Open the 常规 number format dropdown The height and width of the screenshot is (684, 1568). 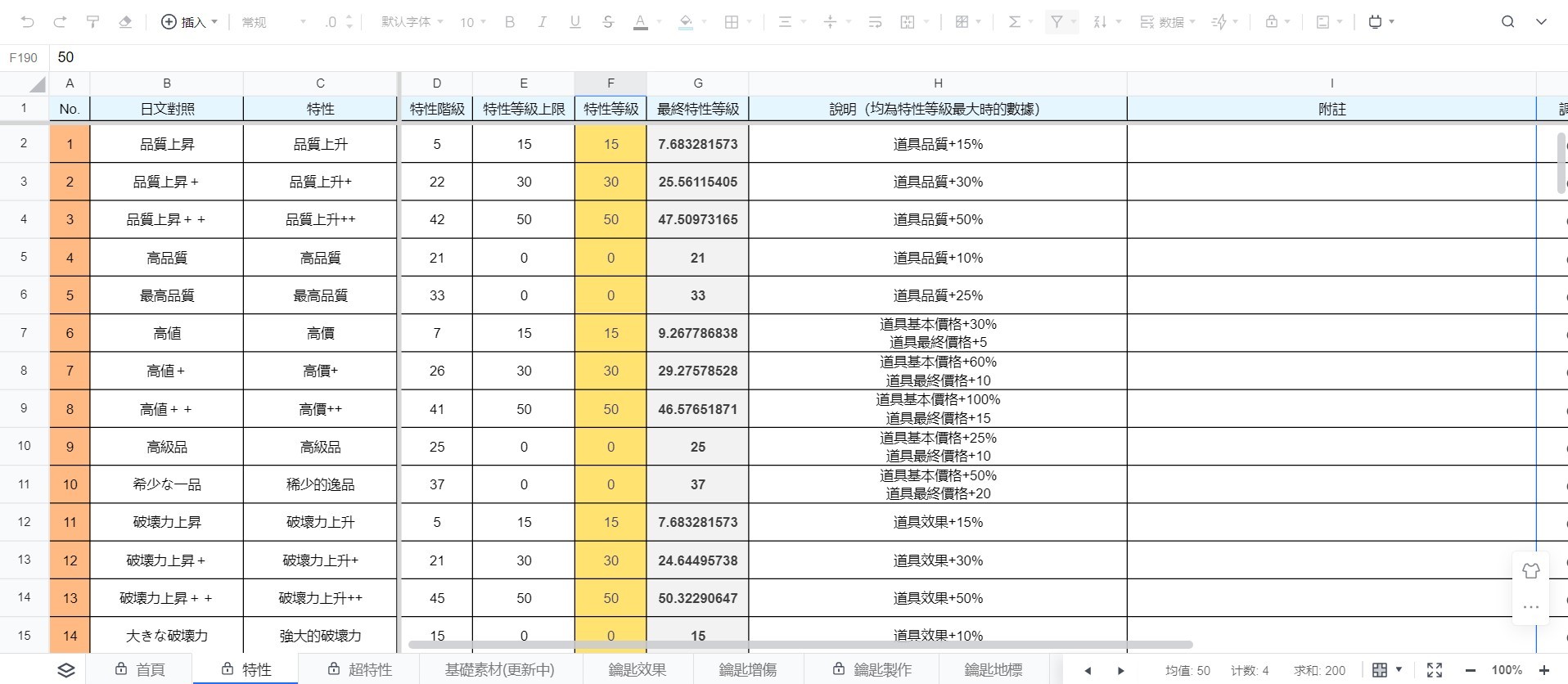pos(274,22)
